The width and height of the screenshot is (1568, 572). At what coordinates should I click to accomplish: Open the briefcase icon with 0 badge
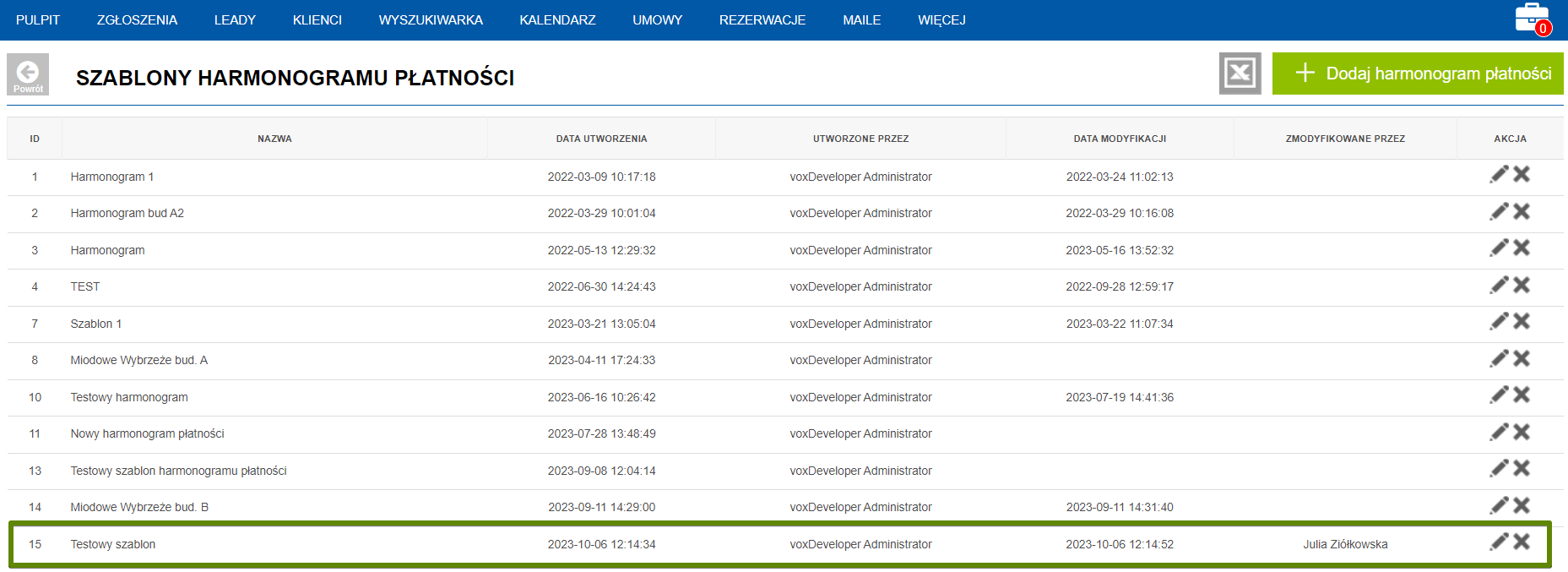pyautogui.click(x=1532, y=19)
